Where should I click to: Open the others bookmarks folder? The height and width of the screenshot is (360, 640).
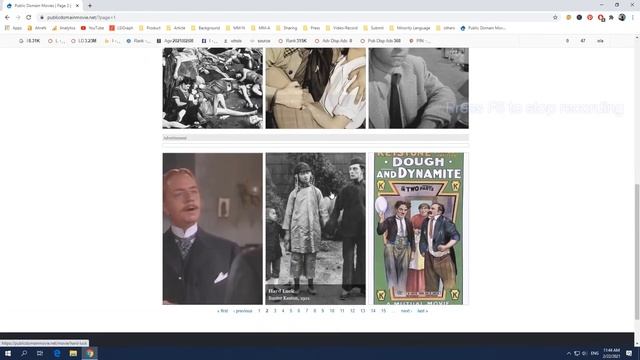point(445,28)
